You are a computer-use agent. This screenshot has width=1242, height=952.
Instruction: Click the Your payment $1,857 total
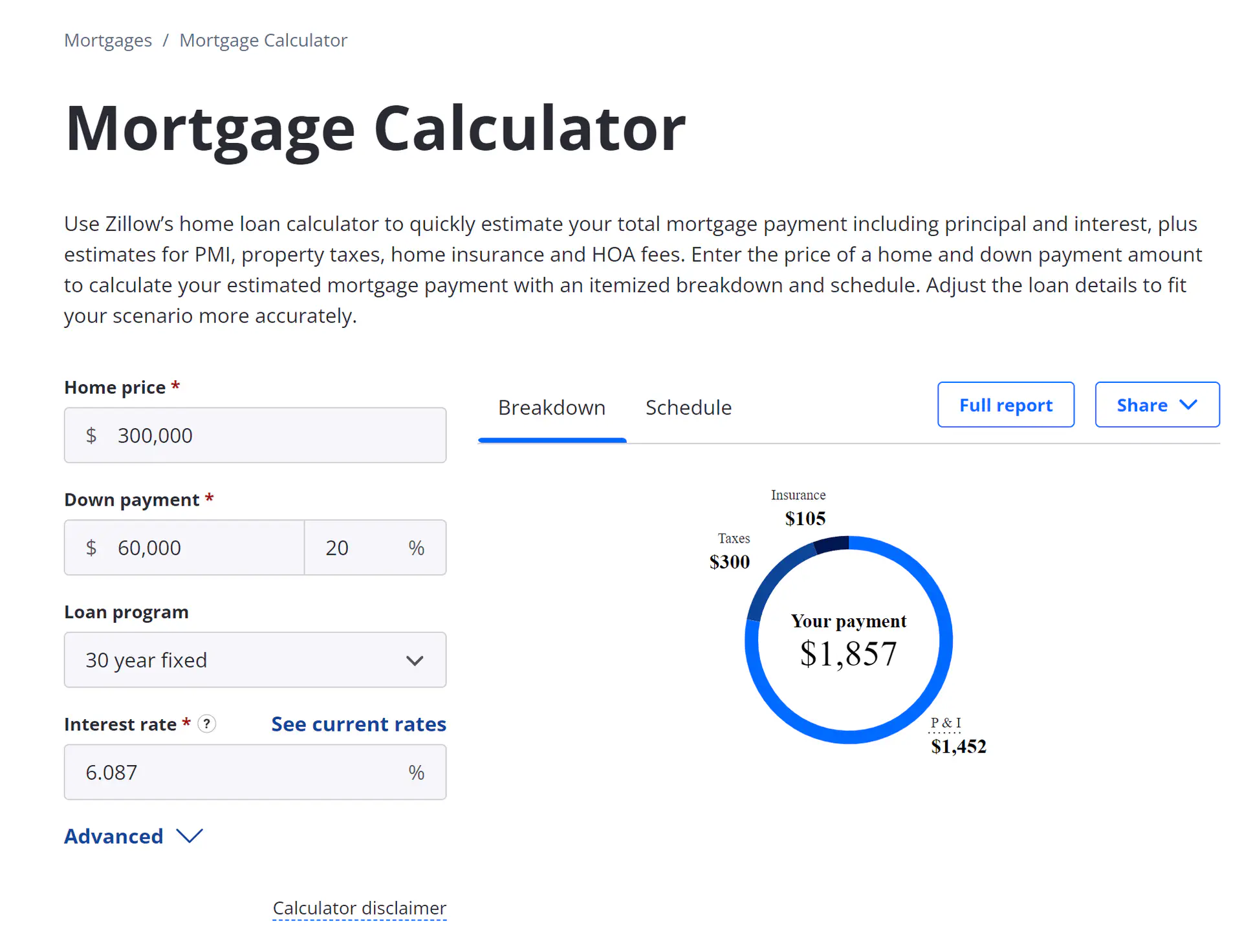pyautogui.click(x=848, y=653)
